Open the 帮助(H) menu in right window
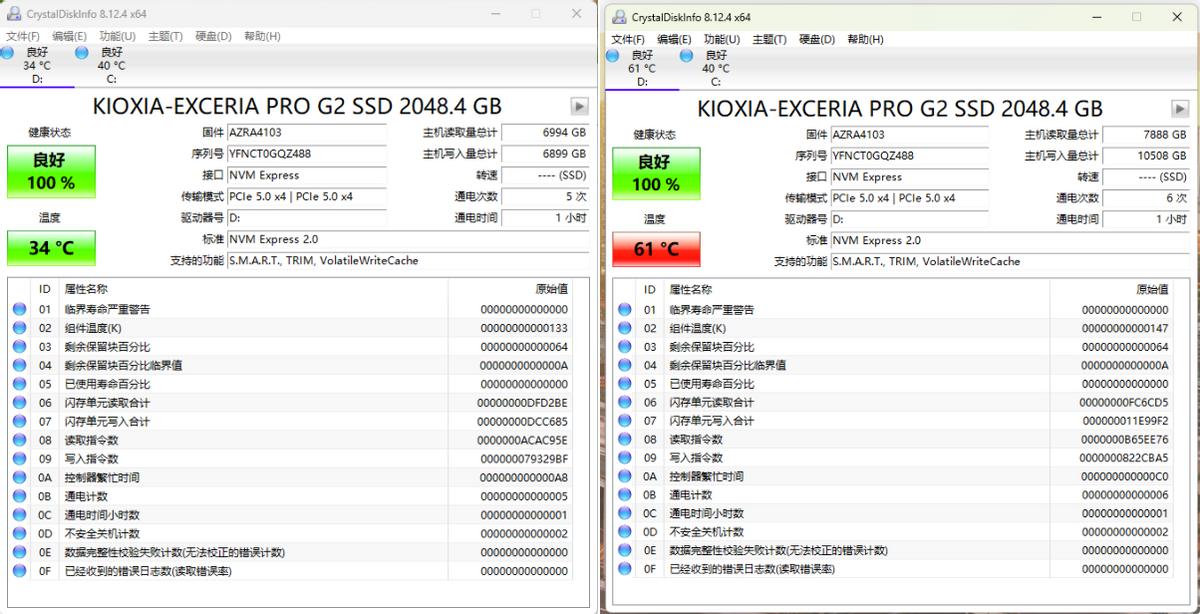 pos(865,39)
